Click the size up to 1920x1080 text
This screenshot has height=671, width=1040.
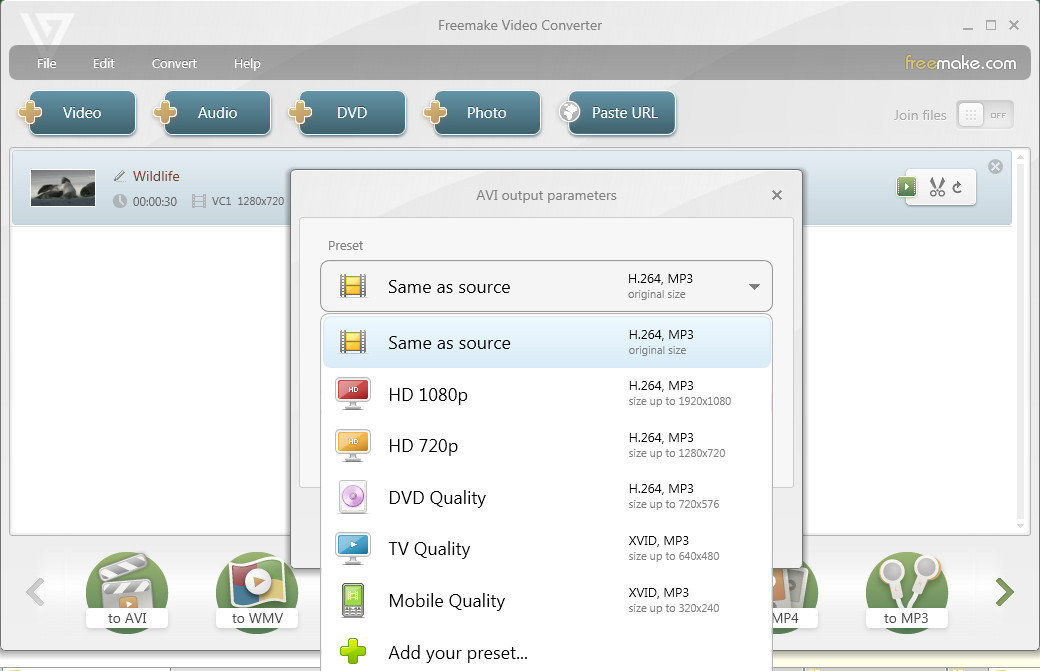point(680,401)
